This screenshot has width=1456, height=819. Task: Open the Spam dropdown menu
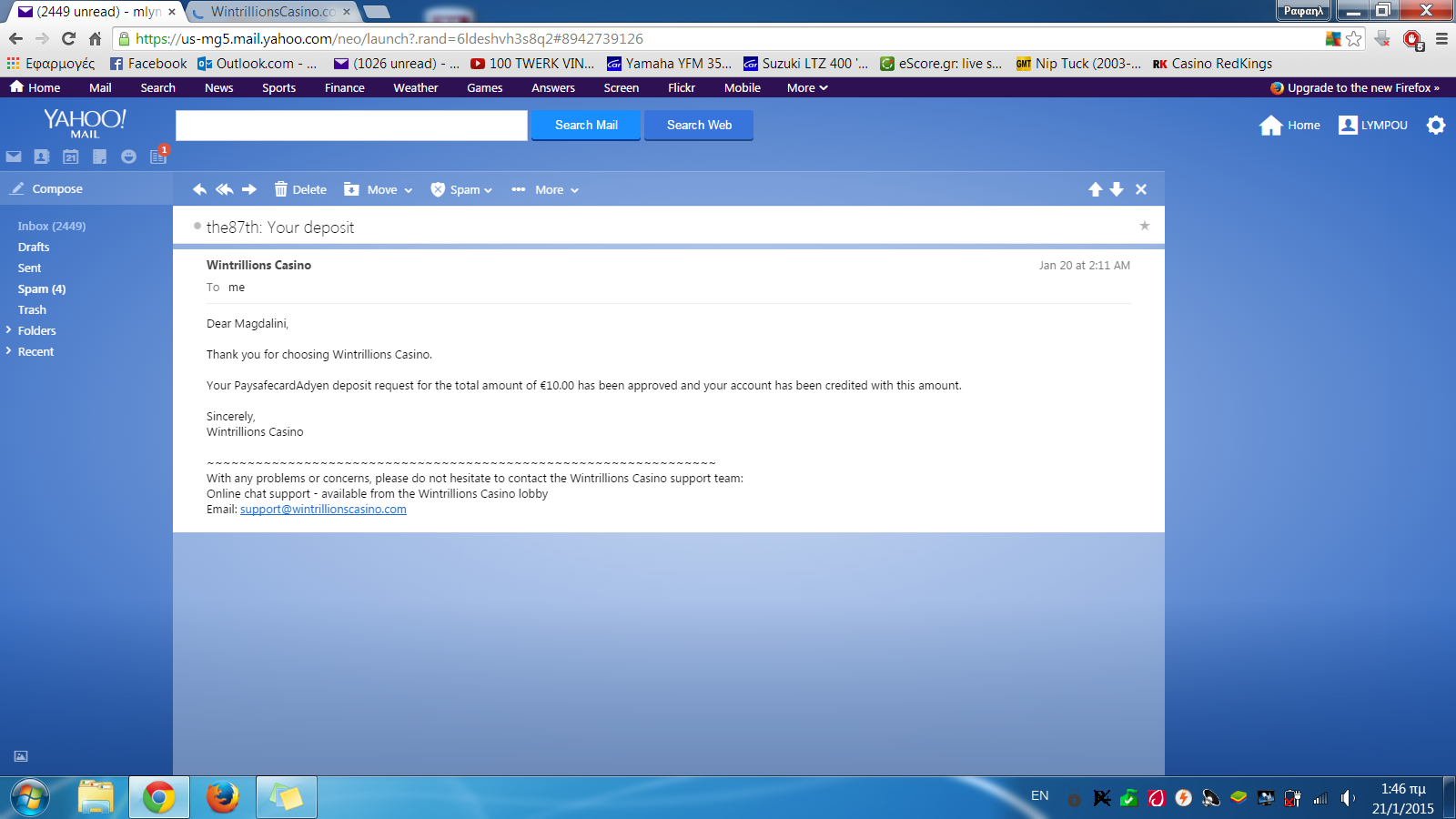pyautogui.click(x=461, y=189)
